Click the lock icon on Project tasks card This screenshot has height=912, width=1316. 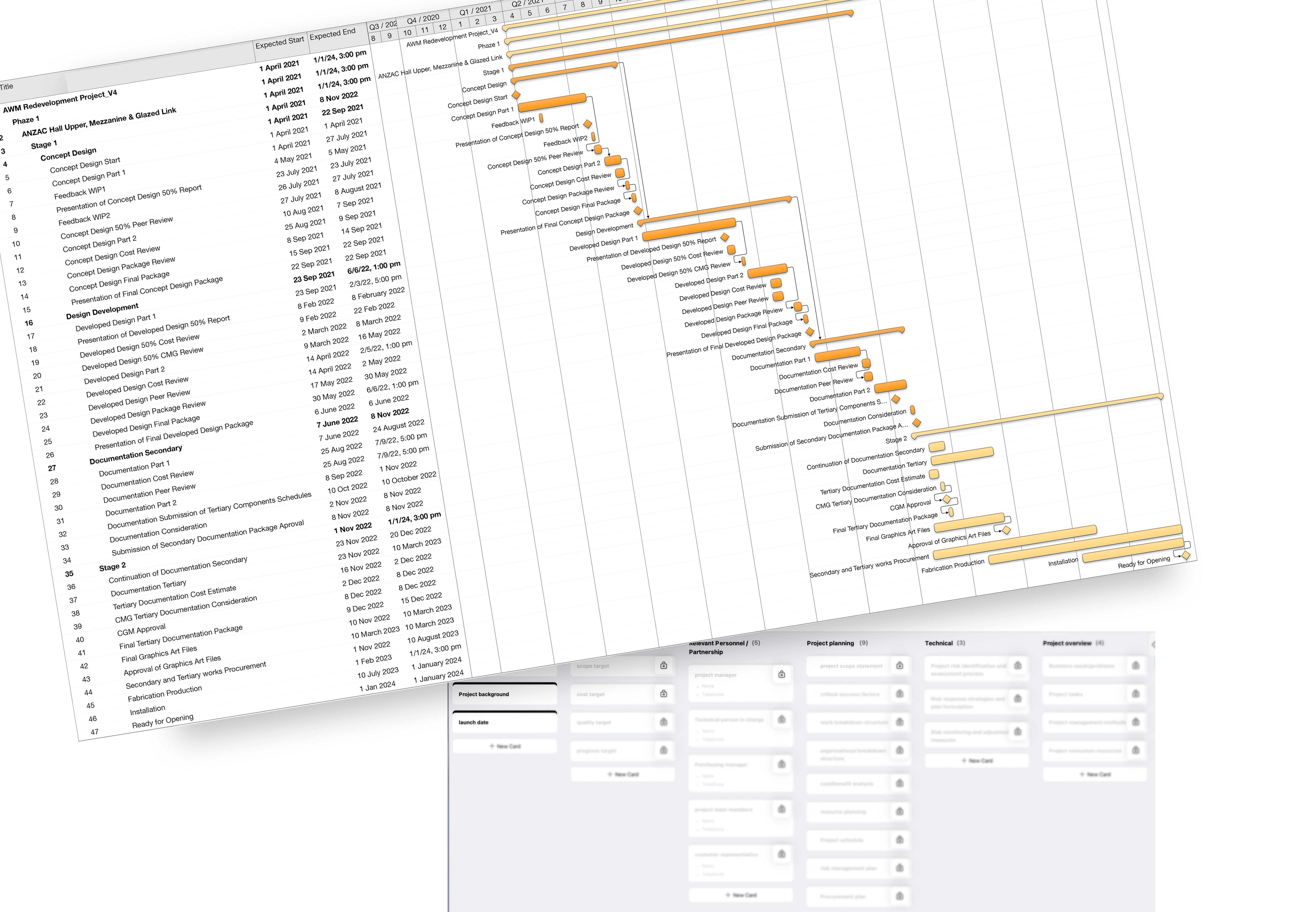pyautogui.click(x=1136, y=694)
